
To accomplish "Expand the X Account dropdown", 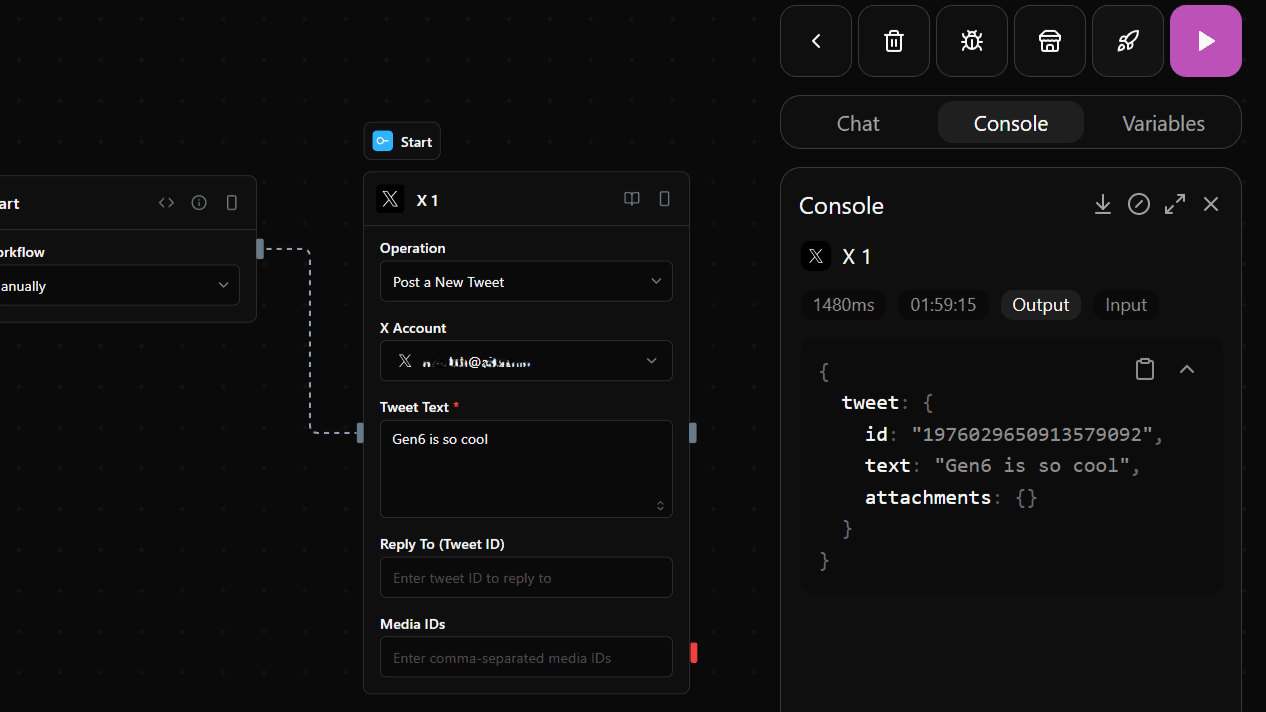I will (x=526, y=361).
